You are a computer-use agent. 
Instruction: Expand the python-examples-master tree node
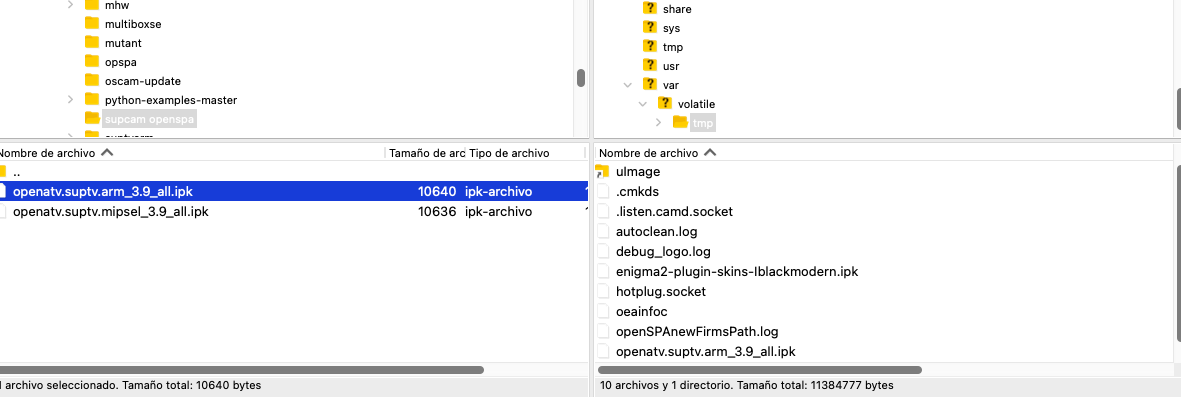70,99
